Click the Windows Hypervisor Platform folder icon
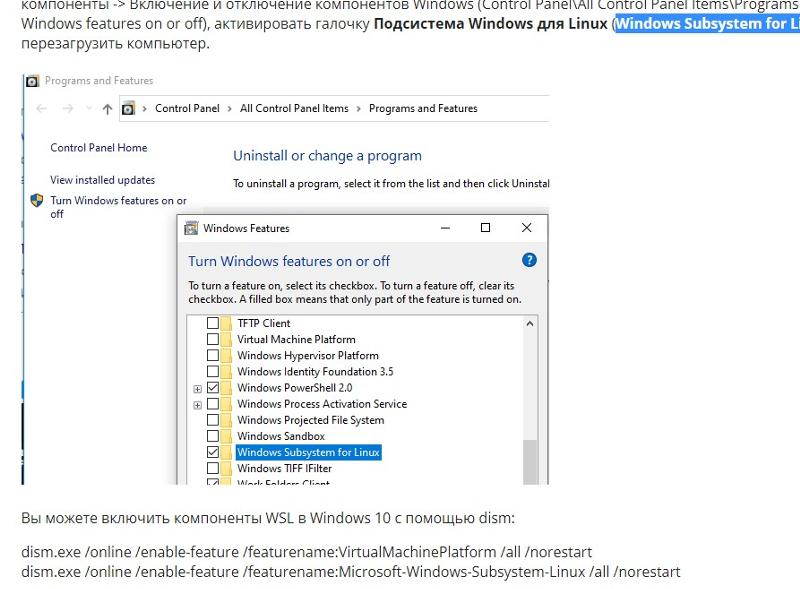The height and width of the screenshot is (589, 800). (x=226, y=355)
